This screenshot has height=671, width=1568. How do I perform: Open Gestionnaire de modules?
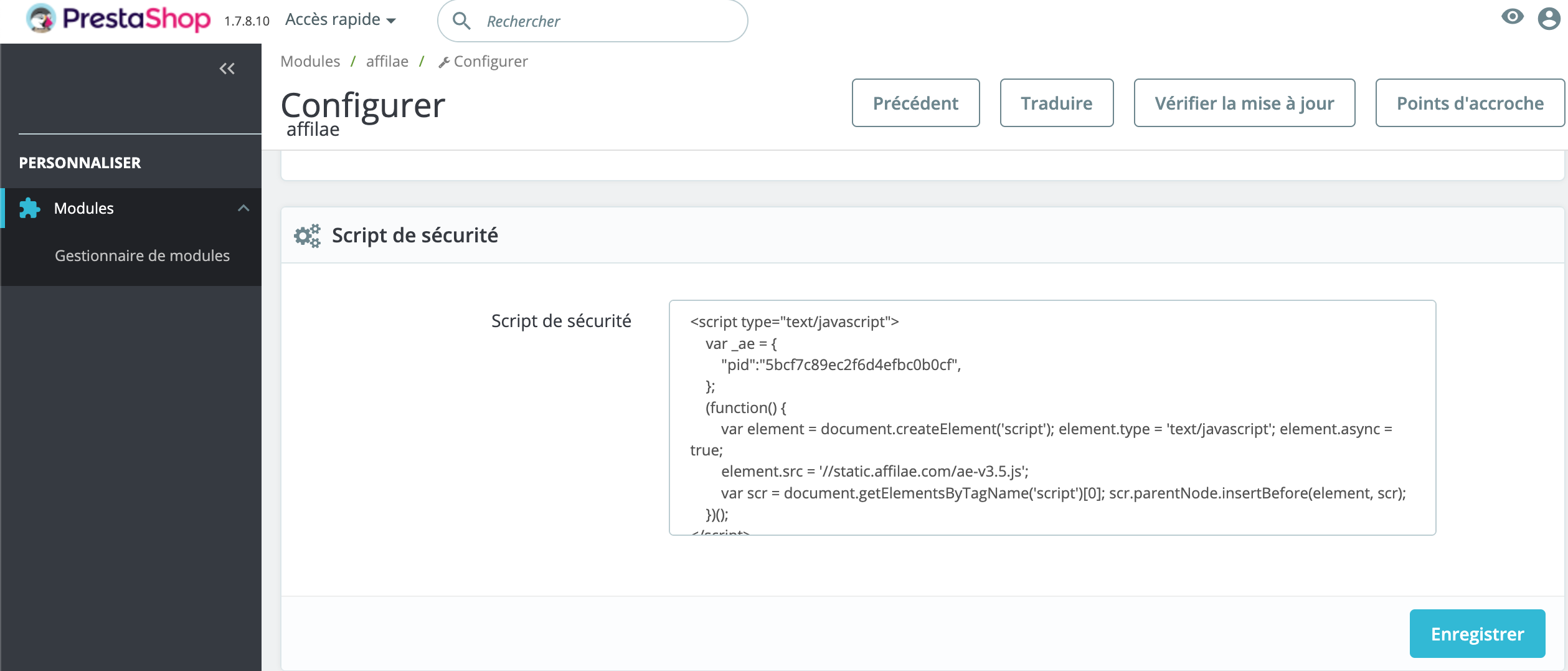coord(142,255)
